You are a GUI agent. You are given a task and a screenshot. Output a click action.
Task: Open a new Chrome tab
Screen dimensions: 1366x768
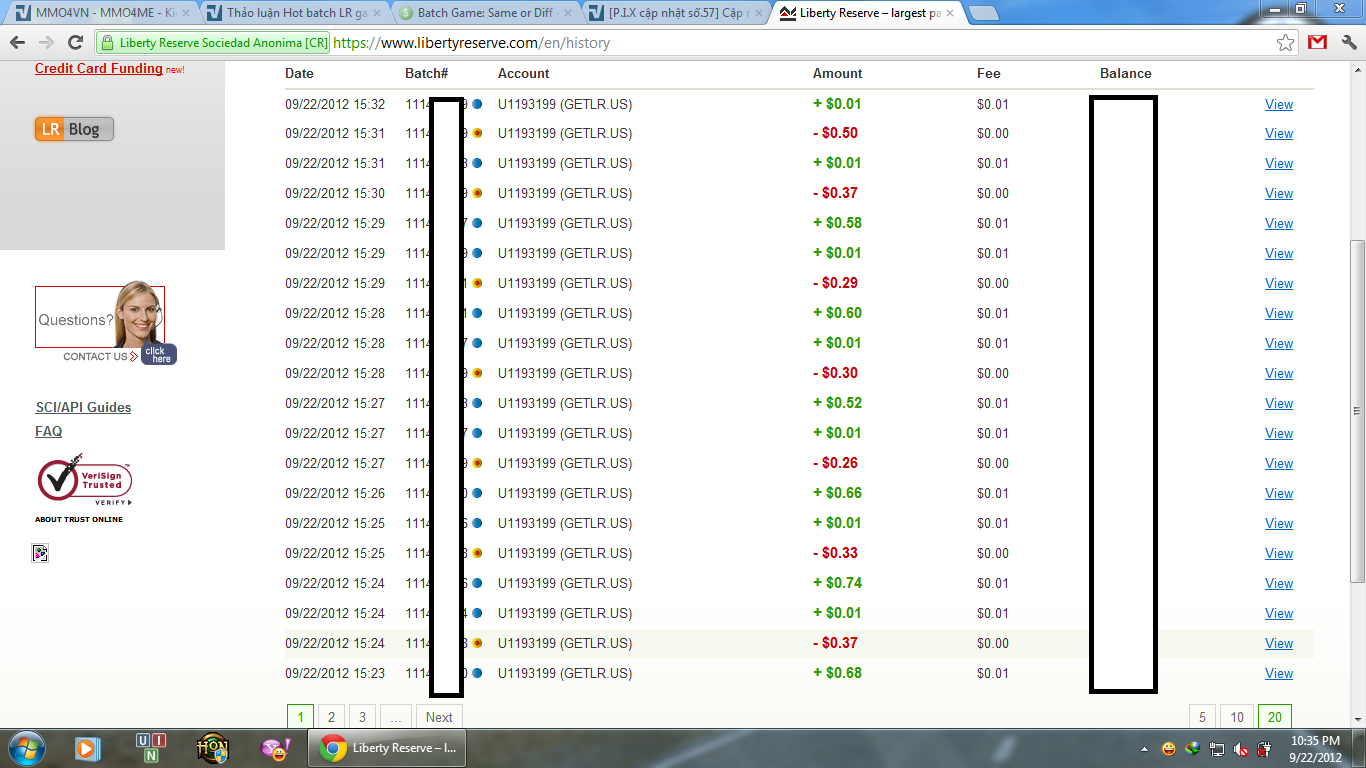984,13
